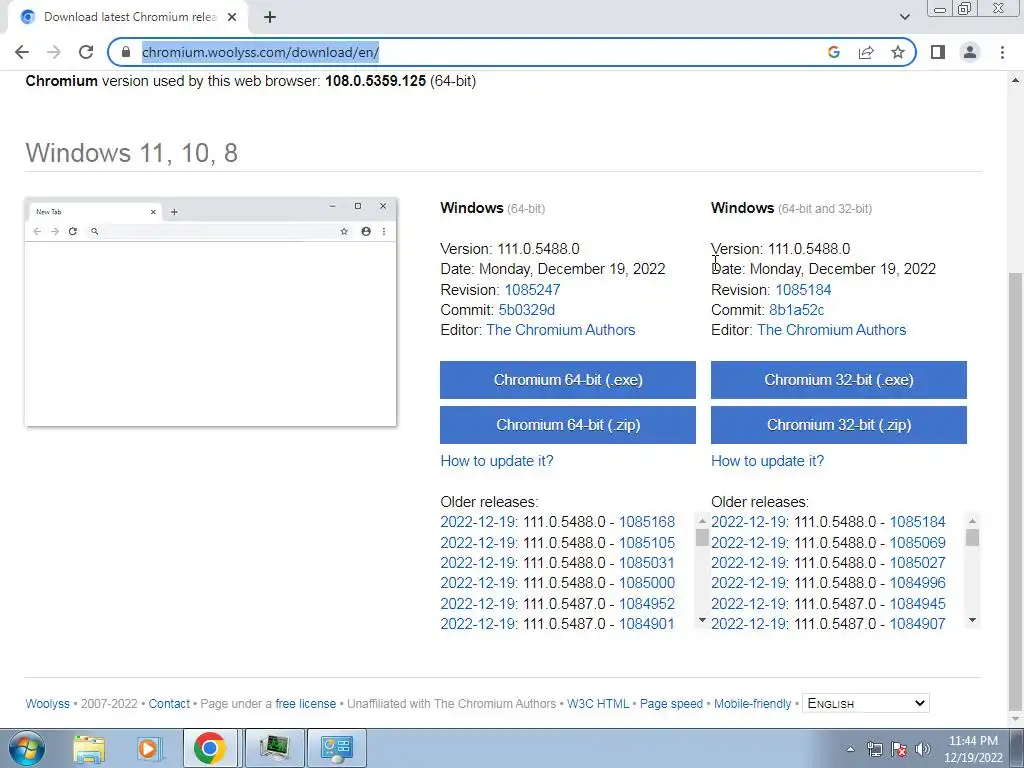Click The Chromium Authors link under 32-bit
The width and height of the screenshot is (1024, 768).
[x=831, y=330]
